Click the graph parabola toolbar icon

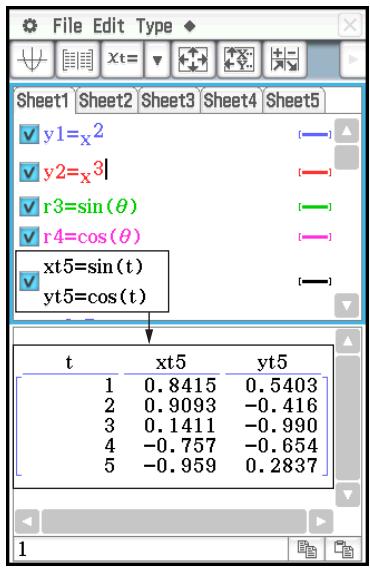click(x=32, y=59)
